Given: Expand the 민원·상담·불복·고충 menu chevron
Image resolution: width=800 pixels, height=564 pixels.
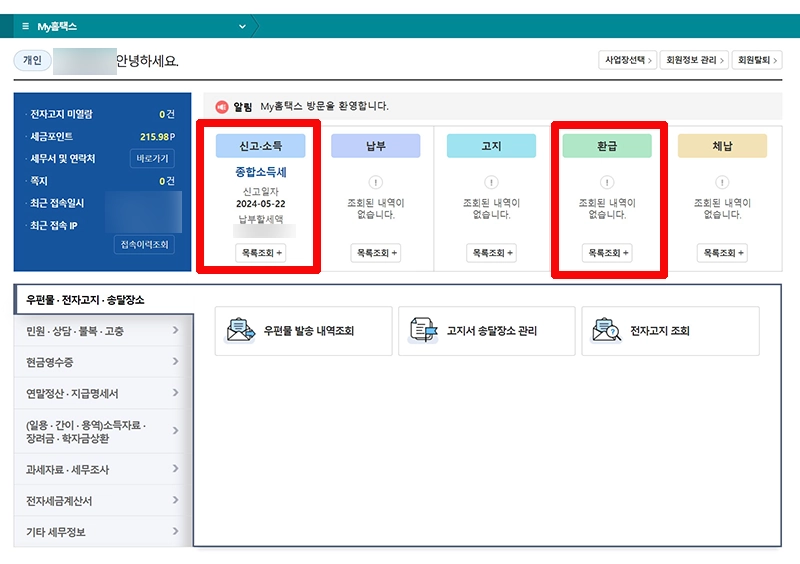Looking at the screenshot, I should coord(176,330).
